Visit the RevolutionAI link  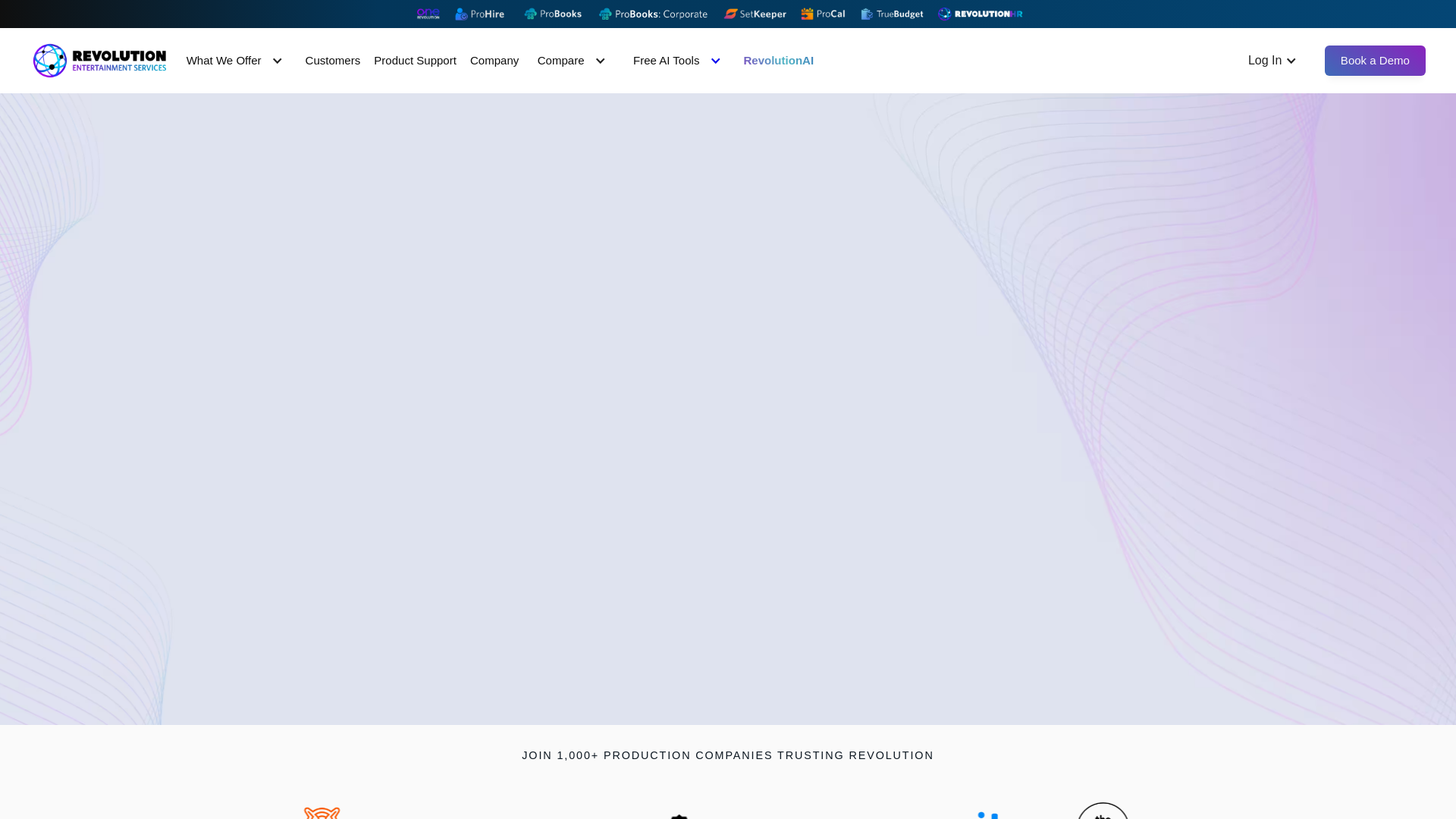click(778, 61)
